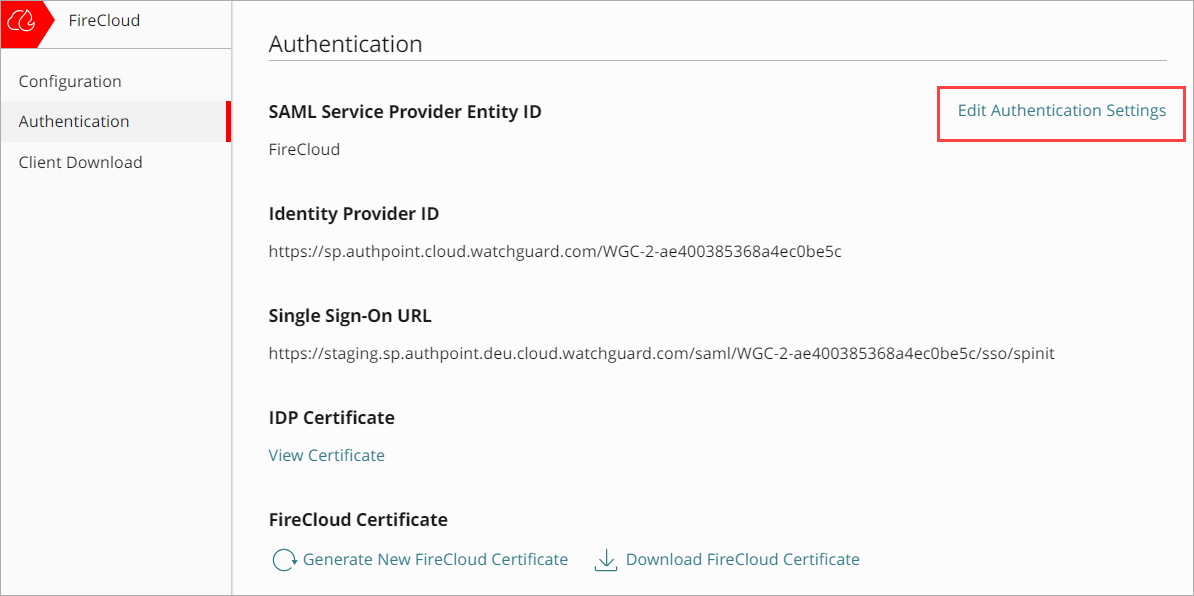1194x596 pixels.
Task: Click the FireCloud Certificate section header
Action: (358, 519)
